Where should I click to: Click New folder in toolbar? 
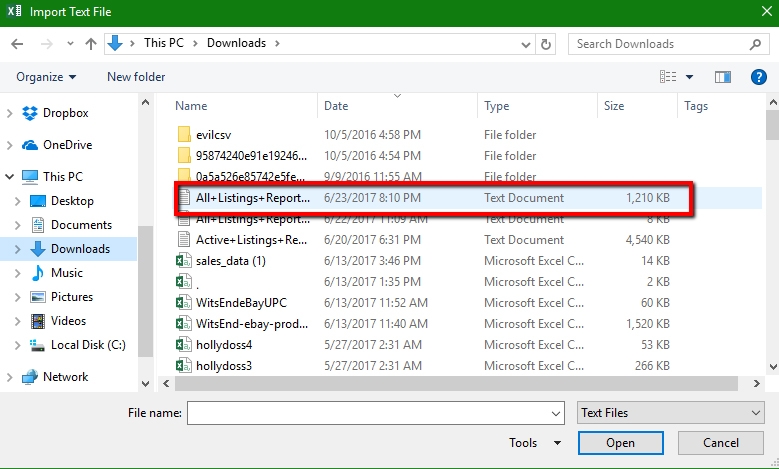tap(136, 77)
